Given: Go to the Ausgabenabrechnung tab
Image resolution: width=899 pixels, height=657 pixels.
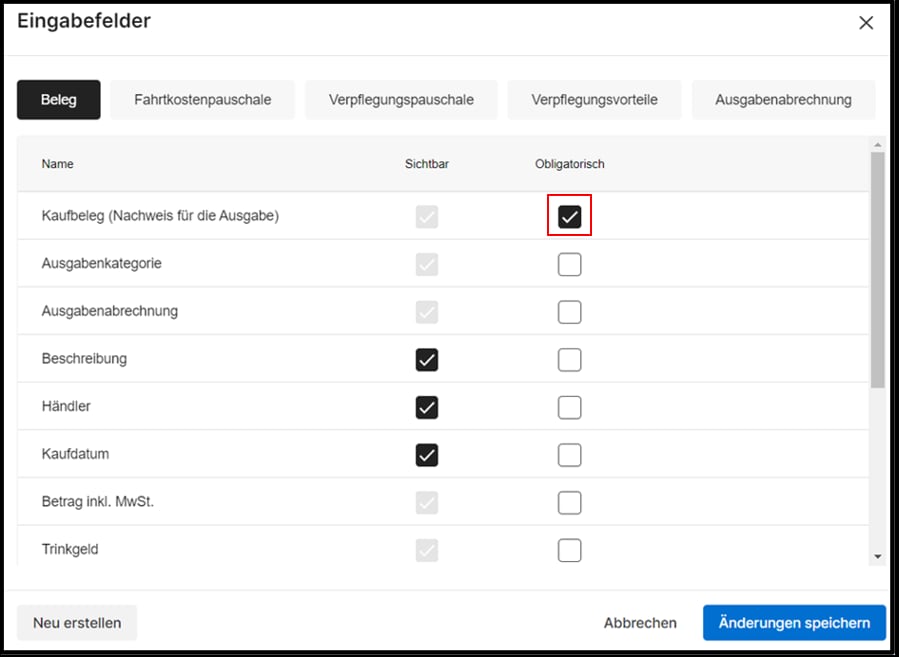Looking at the screenshot, I should [x=783, y=100].
